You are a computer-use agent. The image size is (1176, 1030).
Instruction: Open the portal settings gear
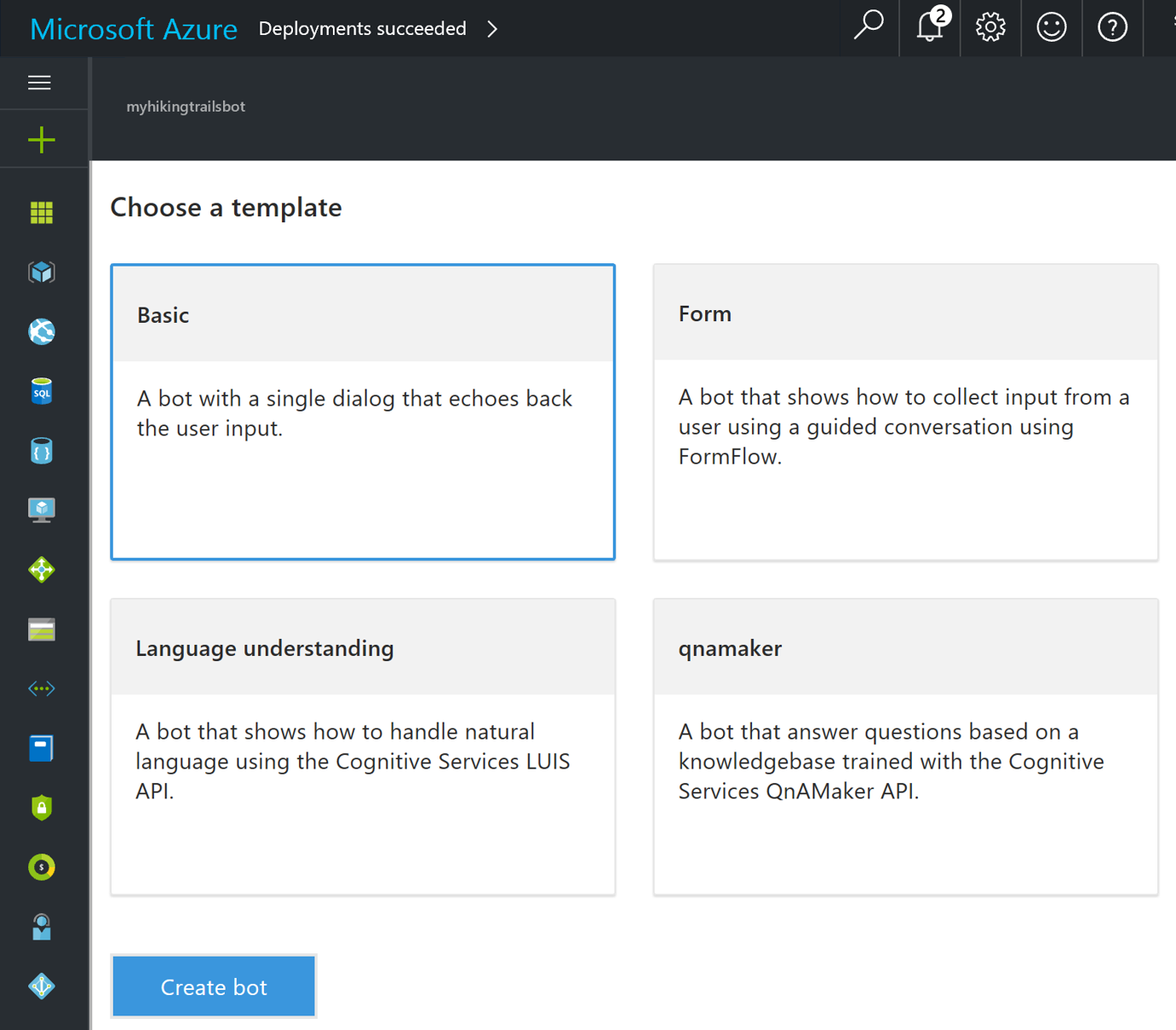point(990,27)
